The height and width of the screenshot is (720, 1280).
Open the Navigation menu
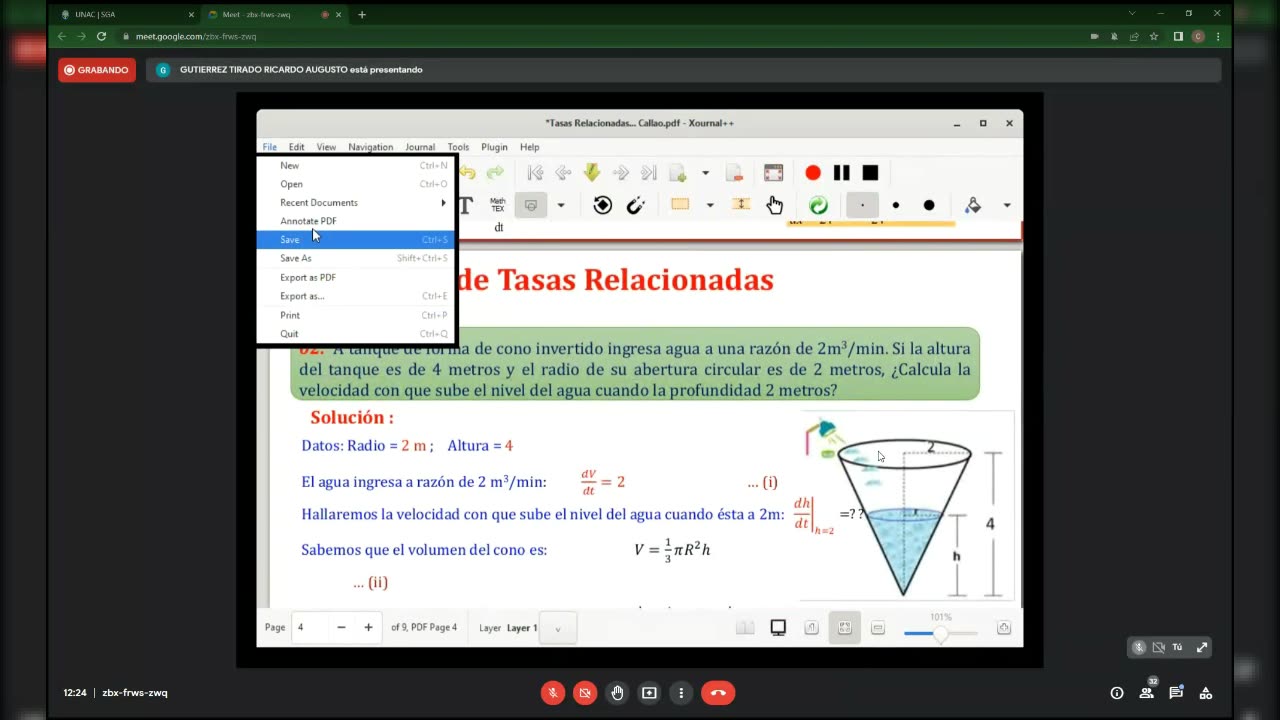pos(371,147)
